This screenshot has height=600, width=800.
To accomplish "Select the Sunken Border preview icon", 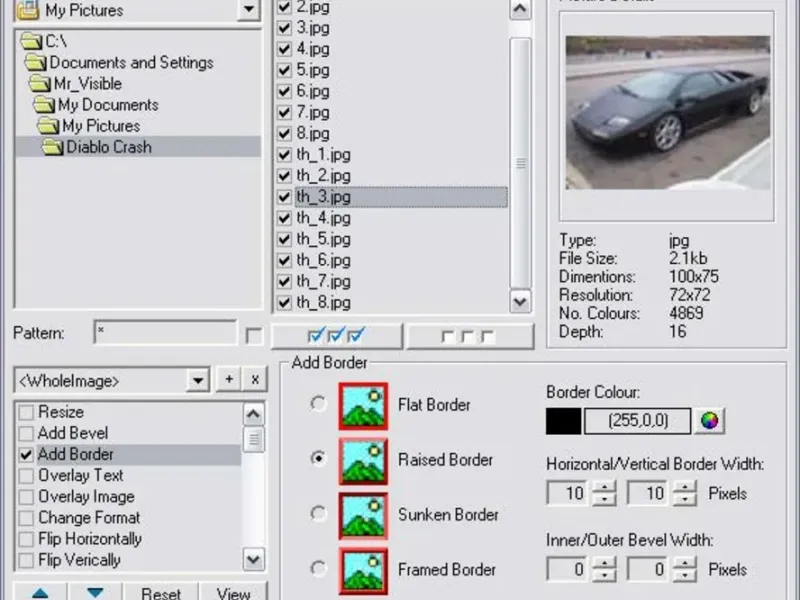I will point(363,516).
